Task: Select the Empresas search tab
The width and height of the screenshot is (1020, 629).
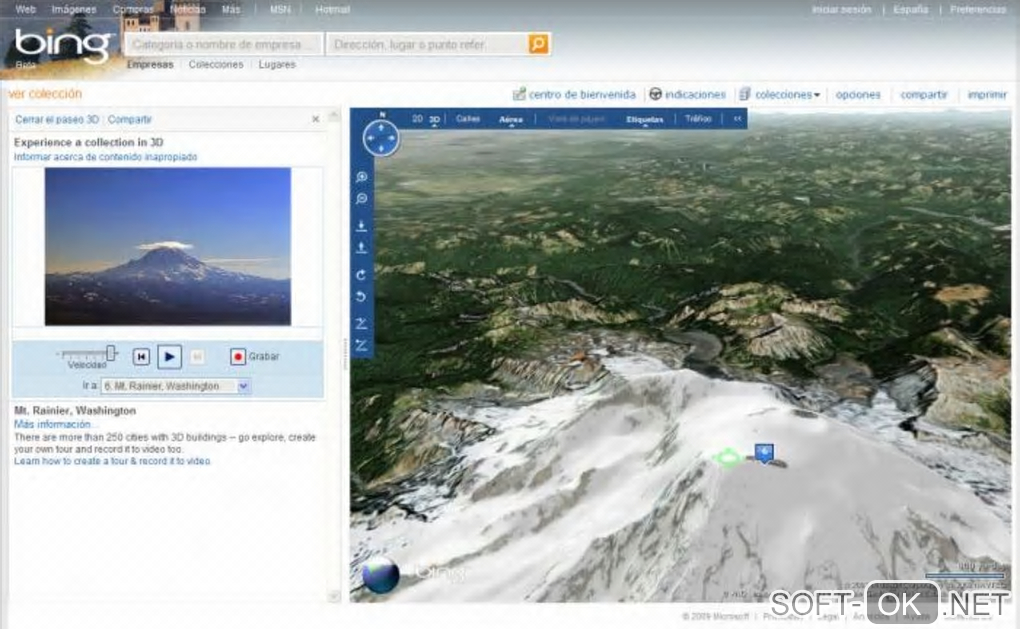Action: click(150, 64)
